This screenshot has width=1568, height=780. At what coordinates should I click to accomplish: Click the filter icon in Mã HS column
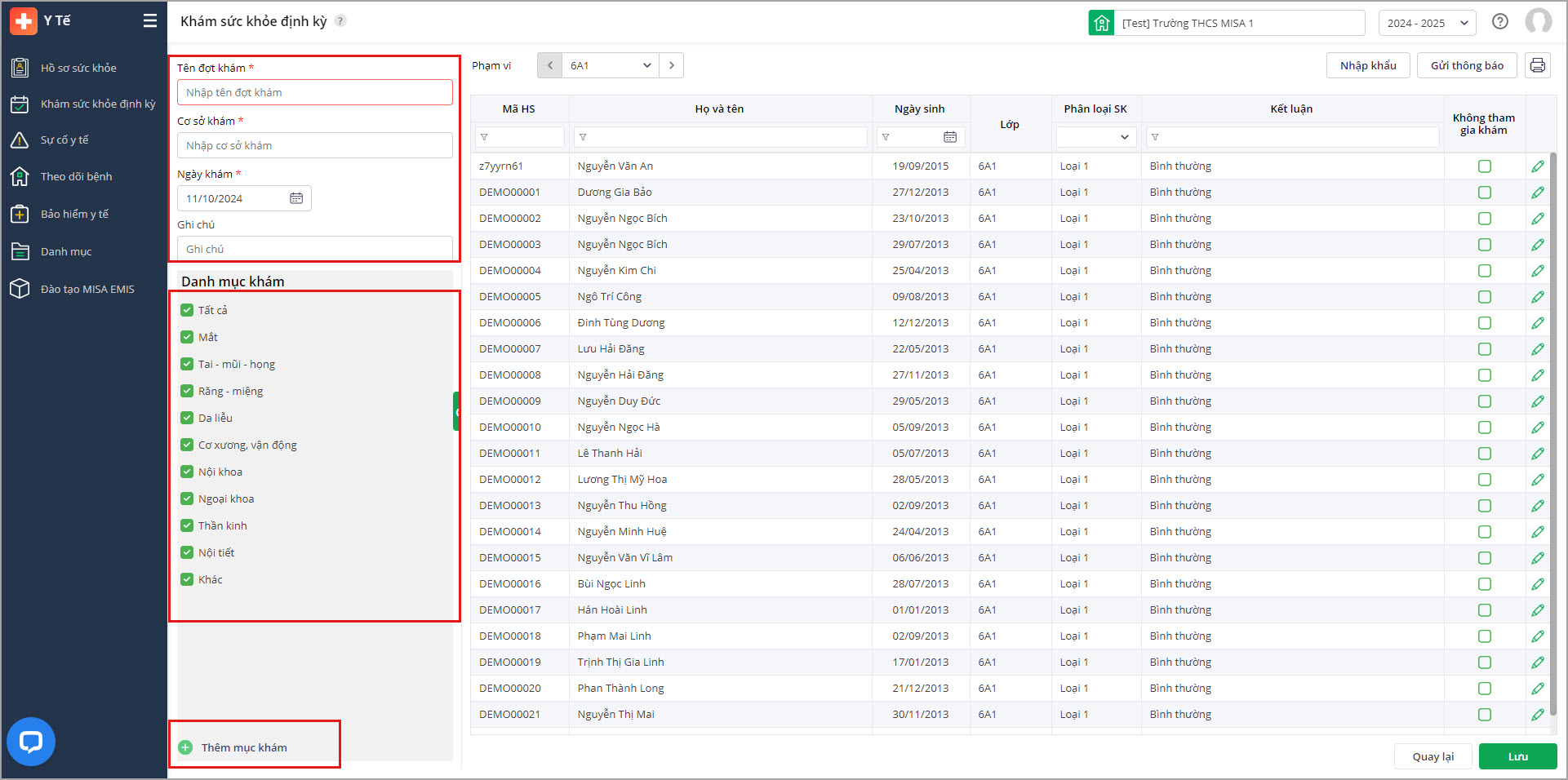[x=484, y=137]
